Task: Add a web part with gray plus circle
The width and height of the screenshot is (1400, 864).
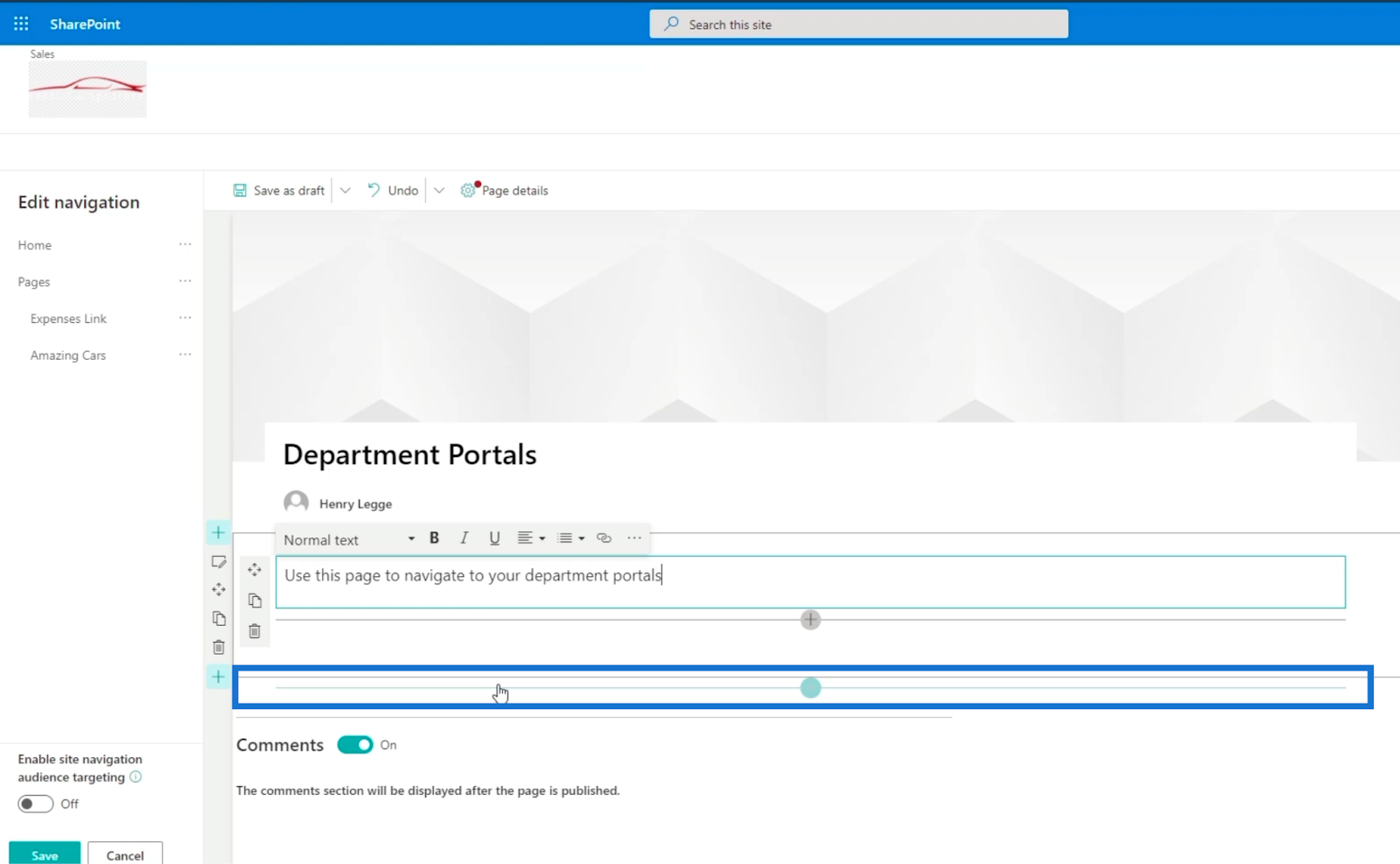Action: (810, 620)
